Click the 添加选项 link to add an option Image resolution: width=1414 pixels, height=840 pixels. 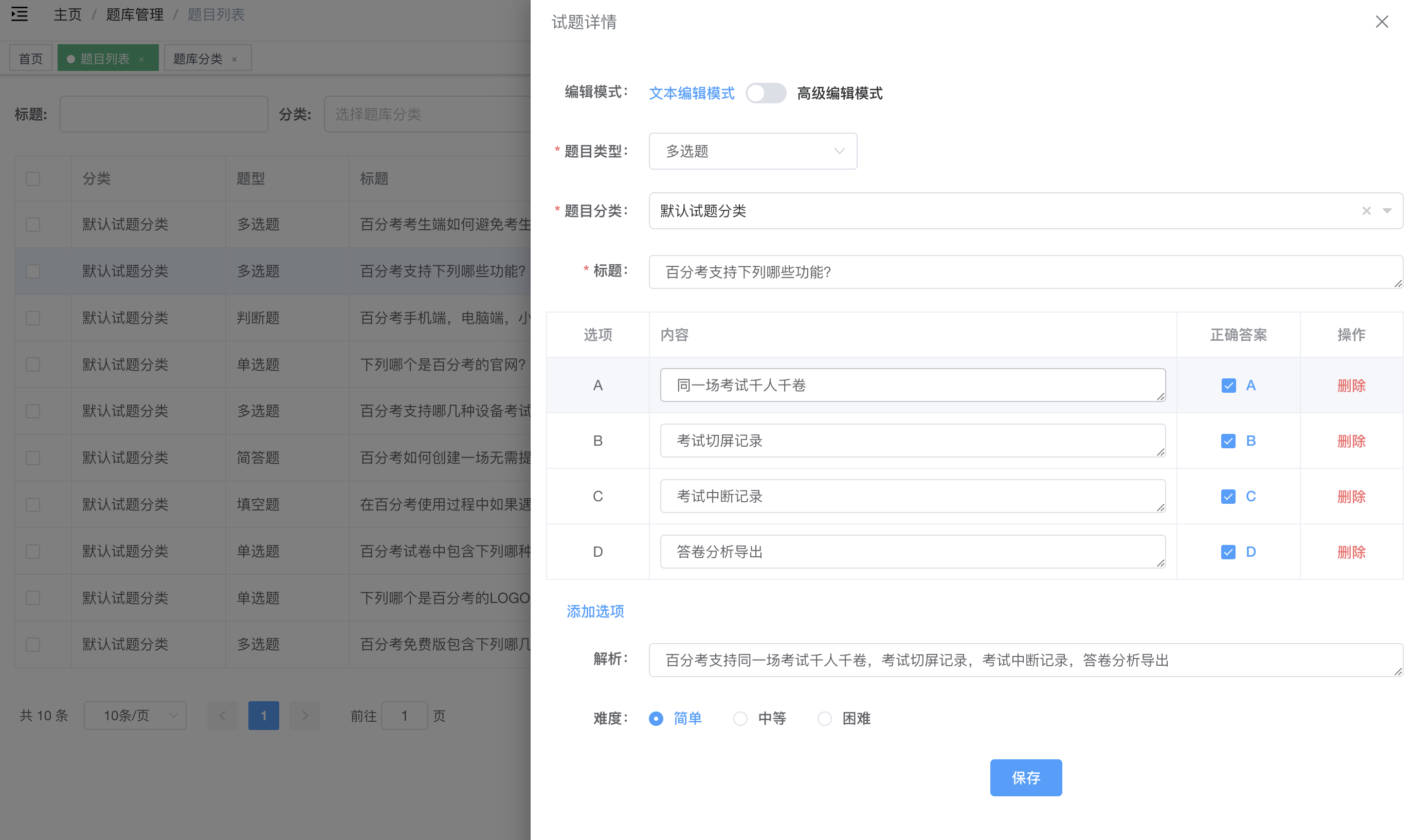click(x=594, y=611)
